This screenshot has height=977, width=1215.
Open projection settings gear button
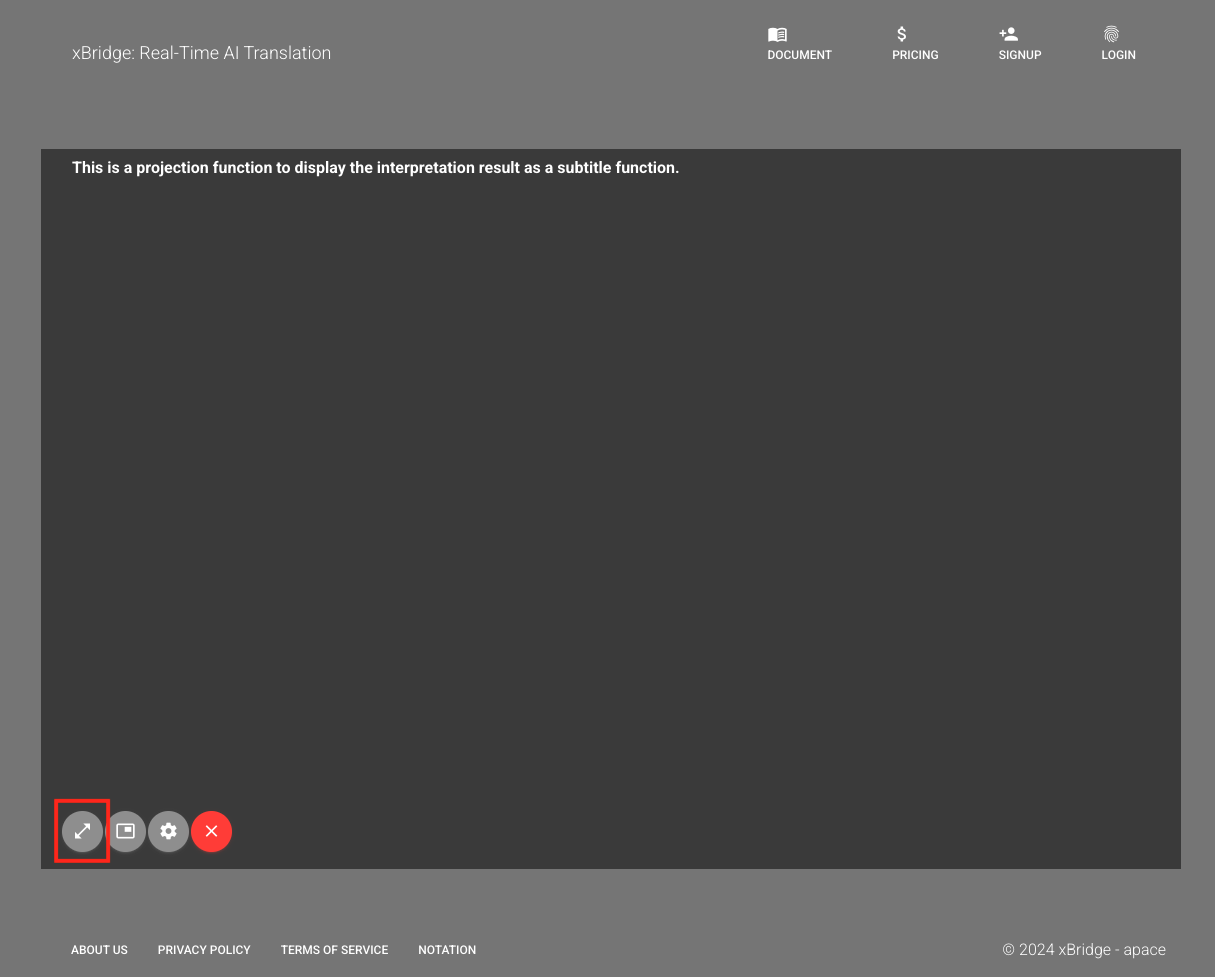pos(169,831)
